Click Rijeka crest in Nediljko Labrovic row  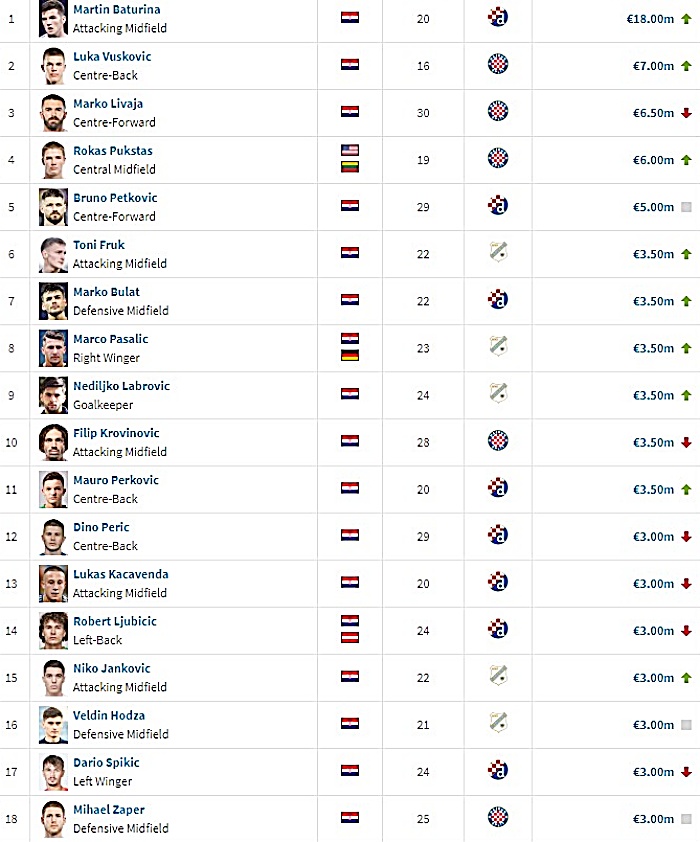coord(498,394)
